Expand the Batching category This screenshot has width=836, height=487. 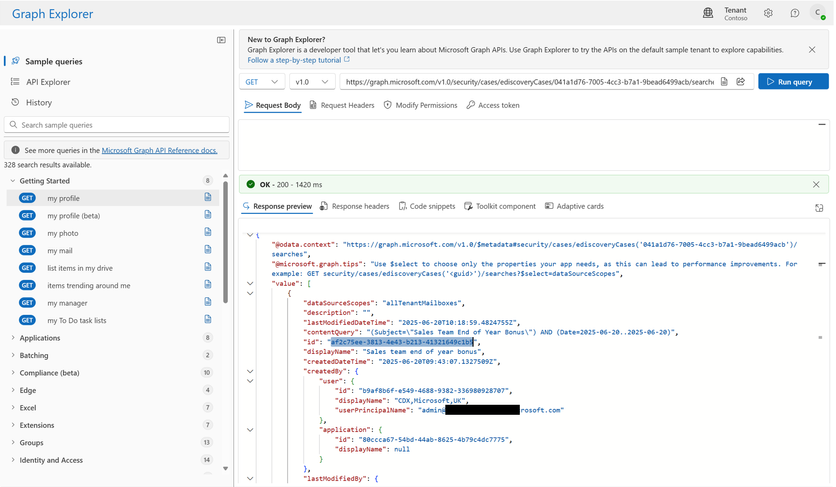coord(13,355)
